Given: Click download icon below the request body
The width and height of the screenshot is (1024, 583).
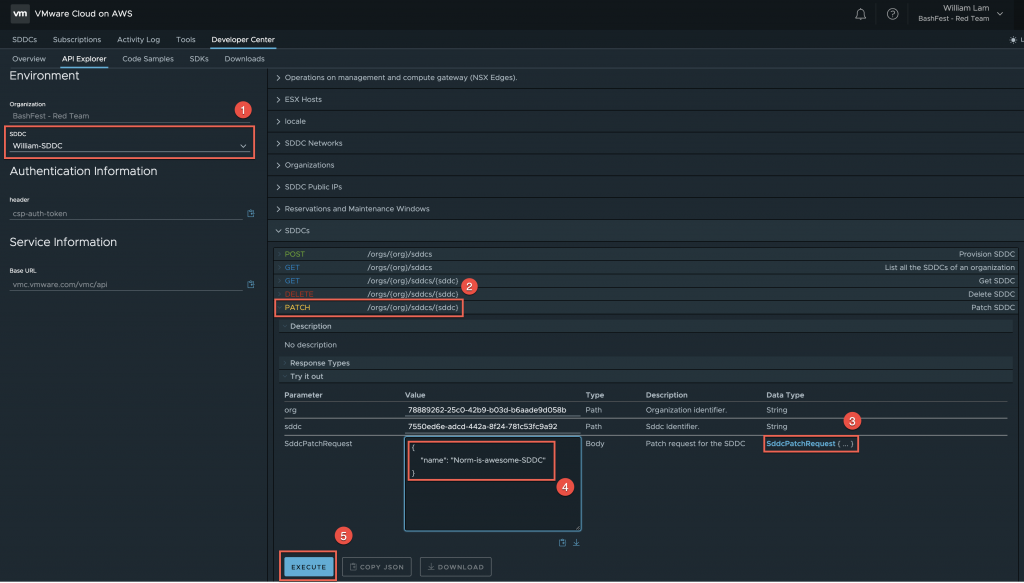Looking at the screenshot, I should tap(576, 542).
